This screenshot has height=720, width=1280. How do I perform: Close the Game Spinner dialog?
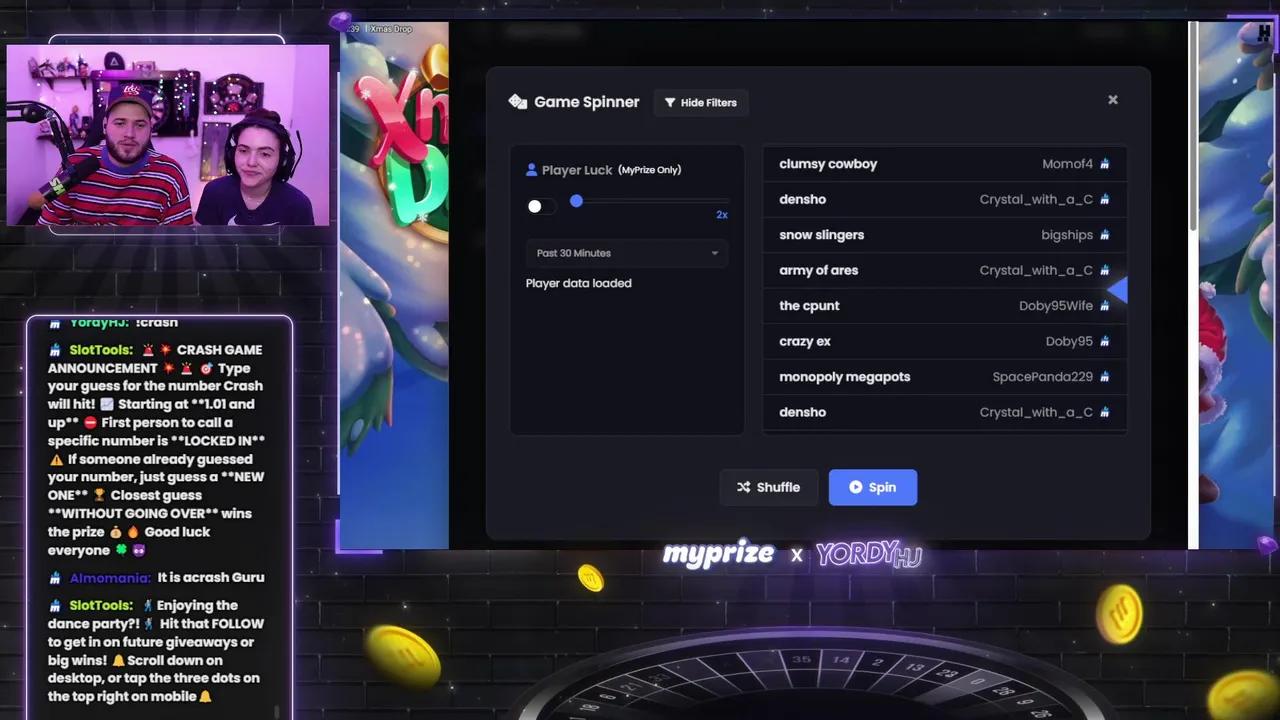pyautogui.click(x=1112, y=100)
